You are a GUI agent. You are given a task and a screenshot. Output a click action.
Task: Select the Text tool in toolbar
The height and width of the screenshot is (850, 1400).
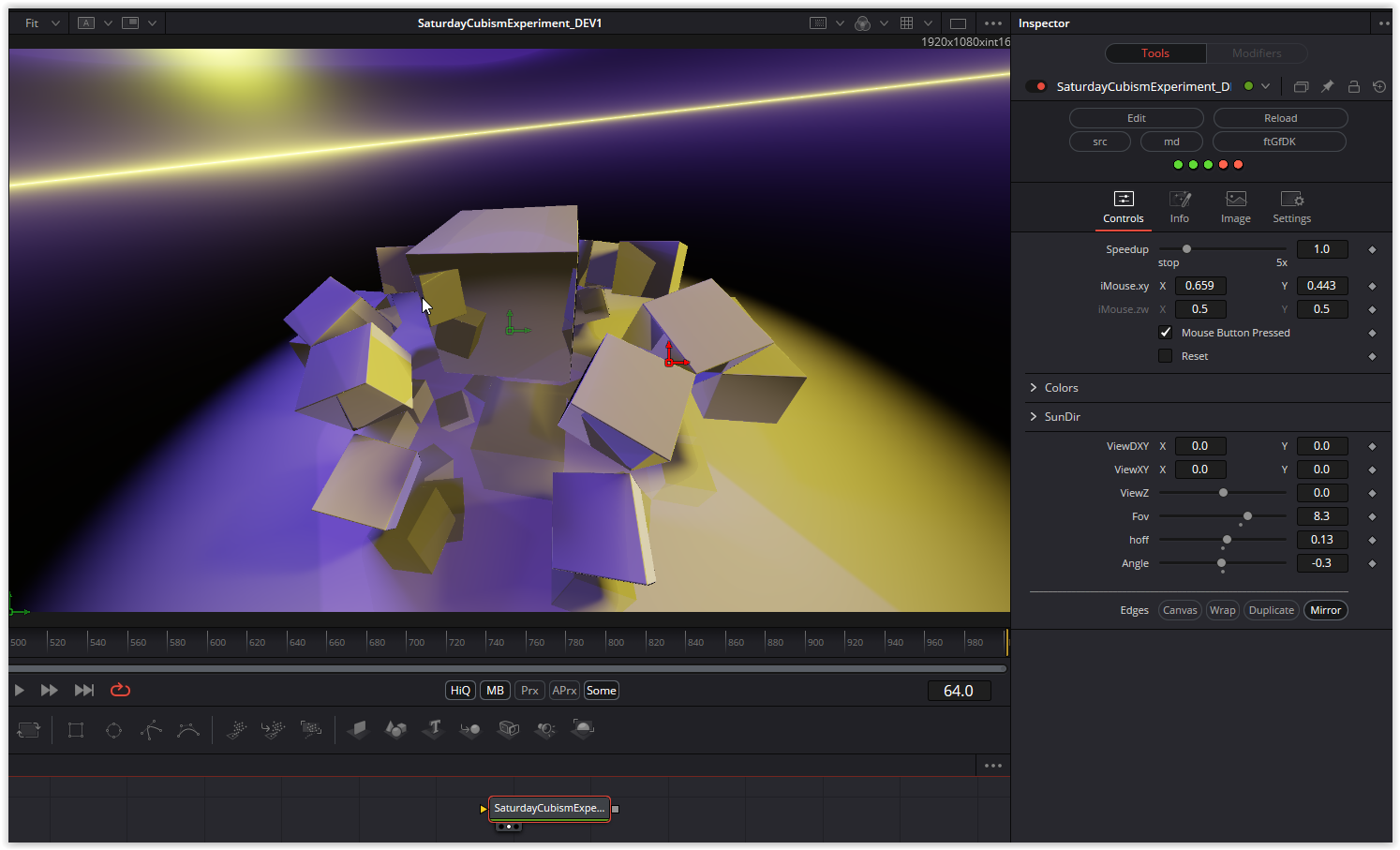point(433,729)
